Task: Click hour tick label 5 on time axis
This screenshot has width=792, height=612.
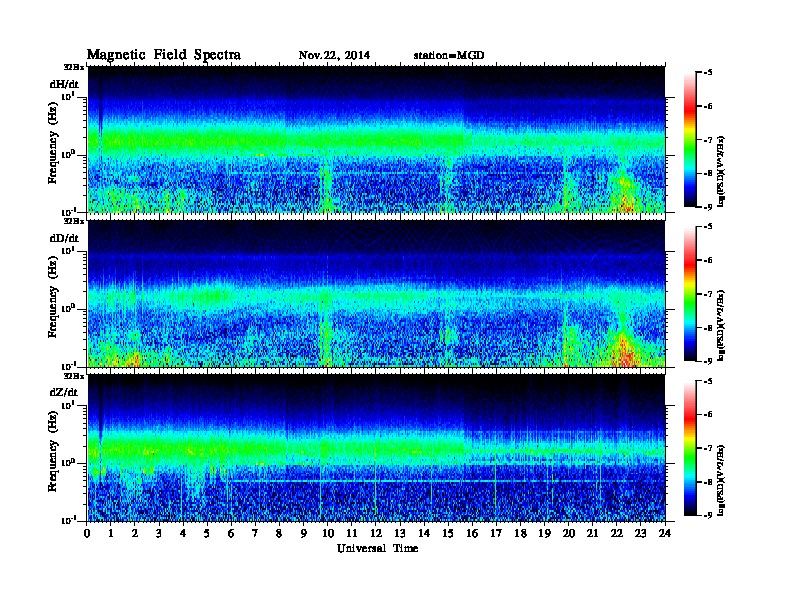Action: 207,533
